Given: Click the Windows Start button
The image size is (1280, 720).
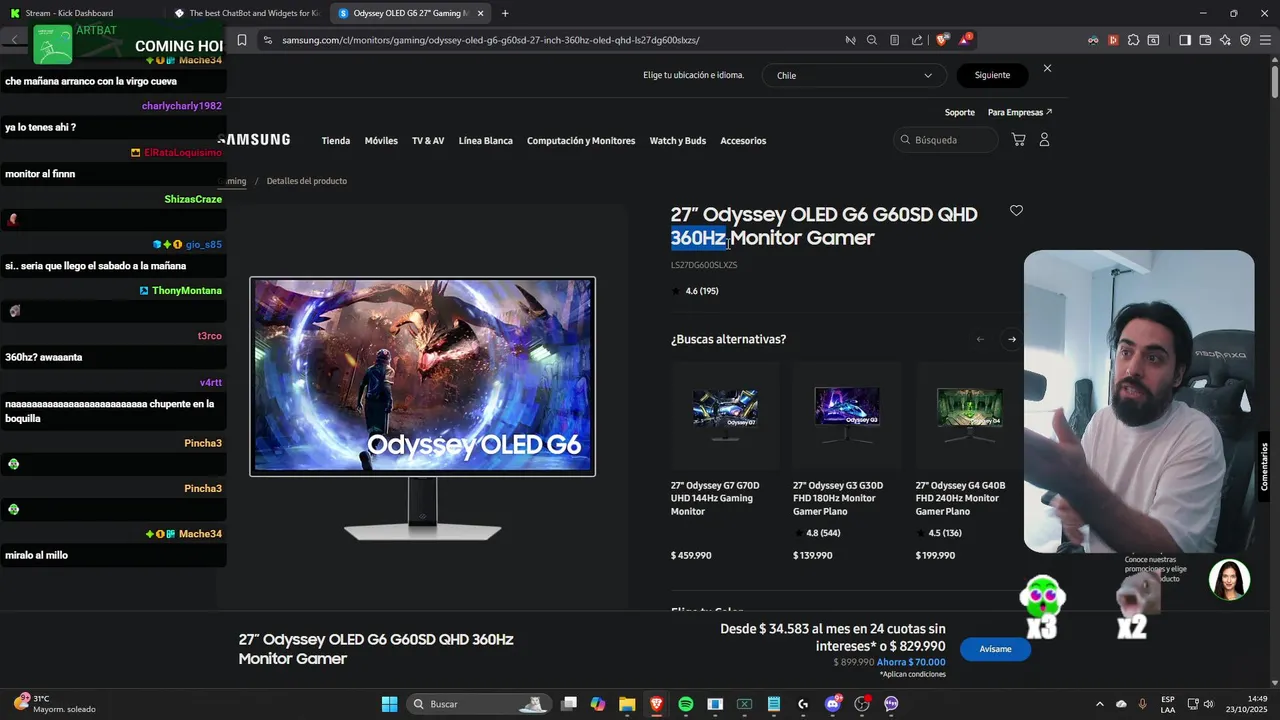Looking at the screenshot, I should coord(389,704).
